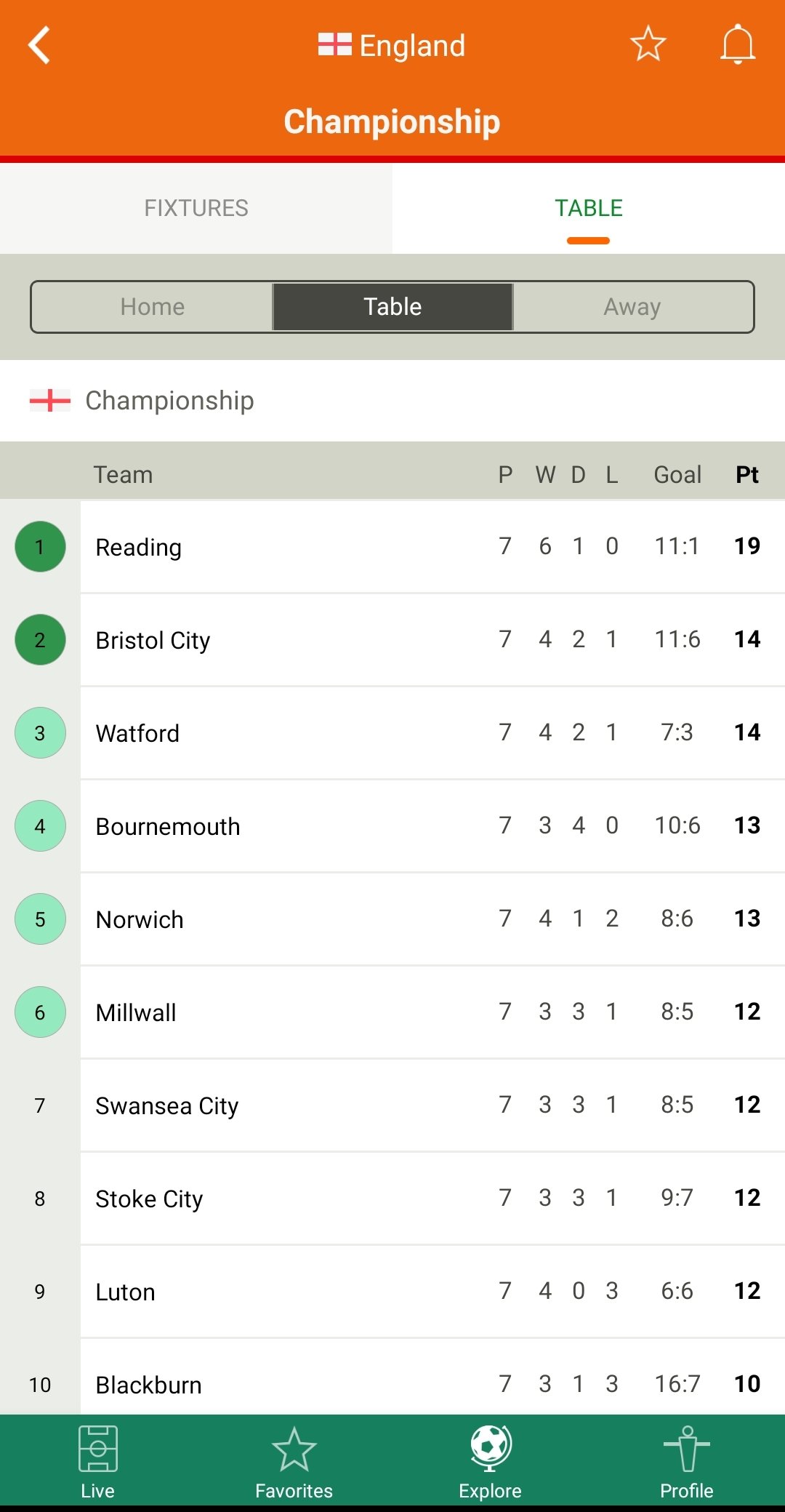Viewport: 785px width, 1512px height.
Task: Open Profile in bottom navigation
Action: pyautogui.click(x=686, y=1462)
